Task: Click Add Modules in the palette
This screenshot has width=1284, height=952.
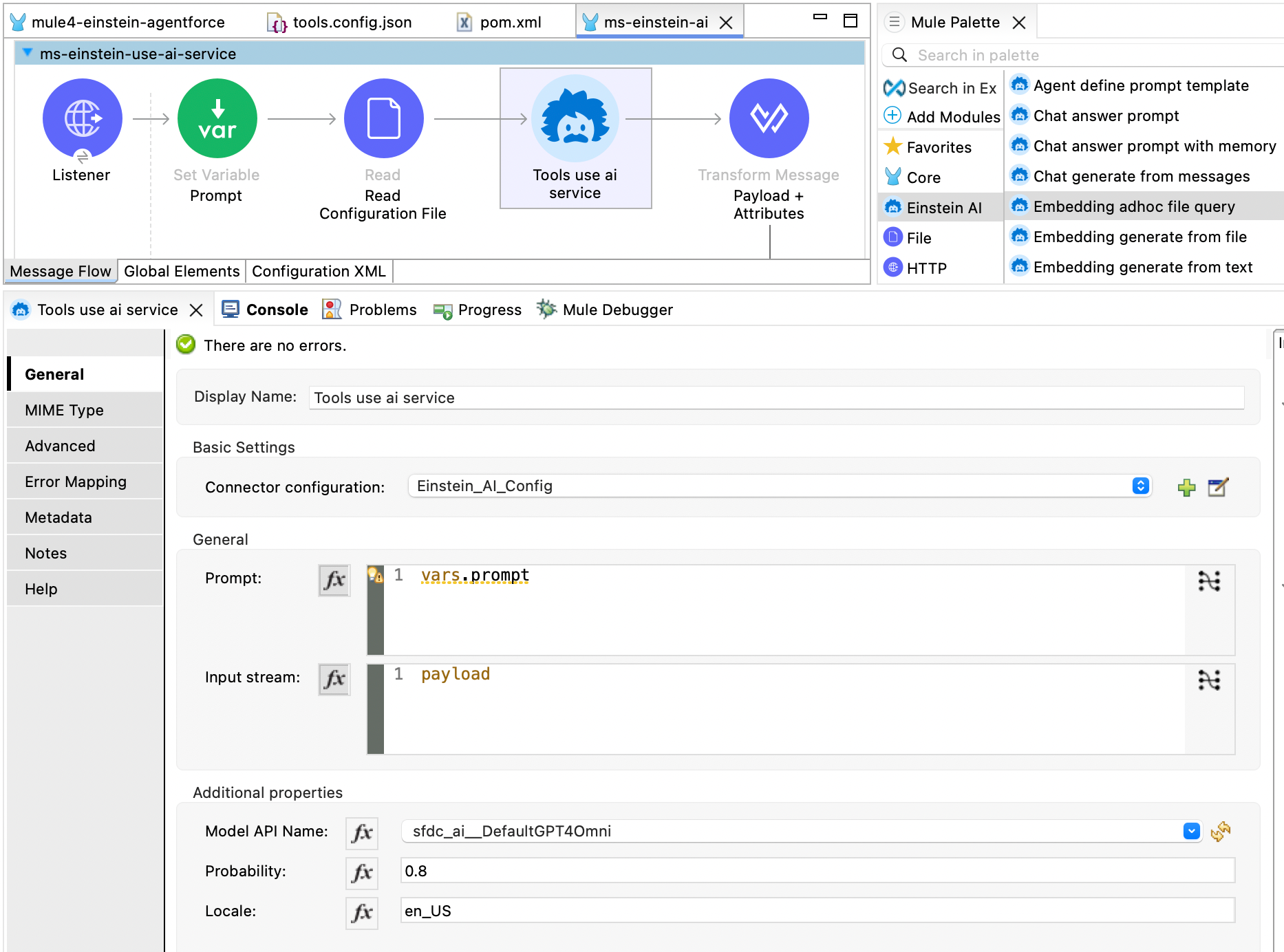Action: point(942,117)
